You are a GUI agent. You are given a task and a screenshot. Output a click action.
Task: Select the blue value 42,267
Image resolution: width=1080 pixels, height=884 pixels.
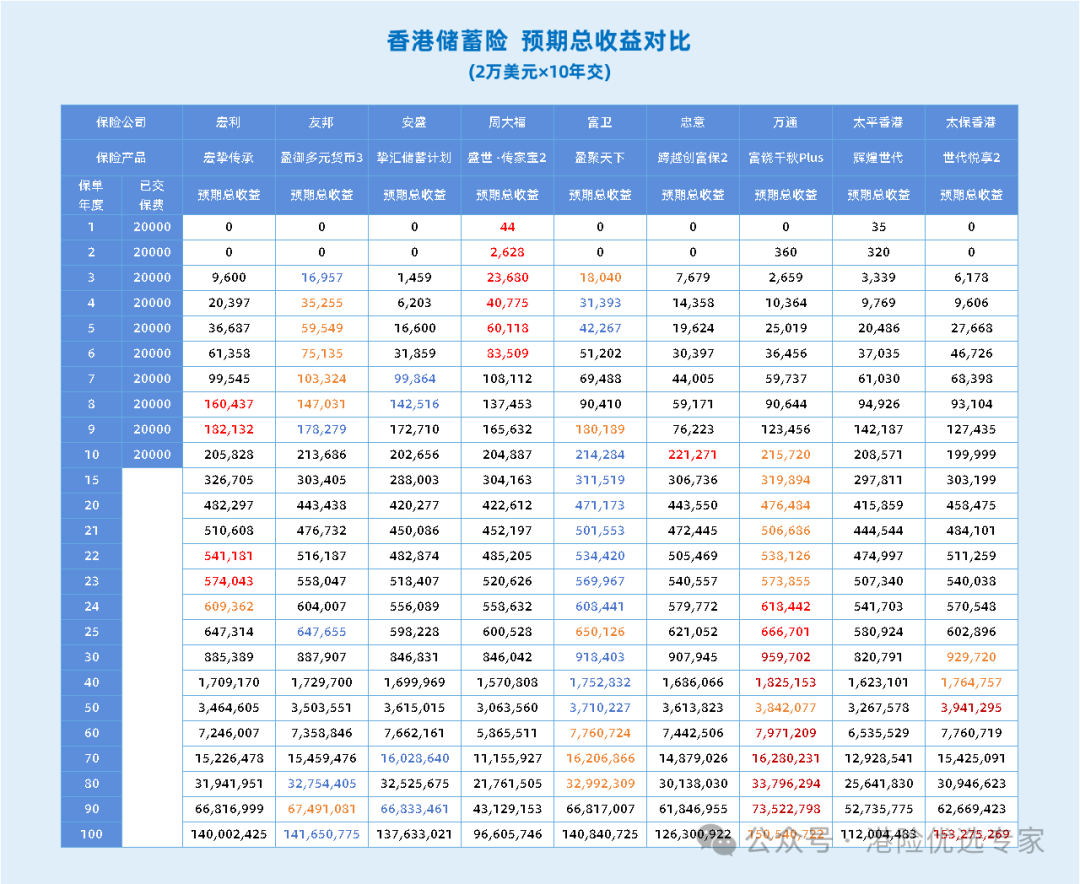tap(600, 328)
